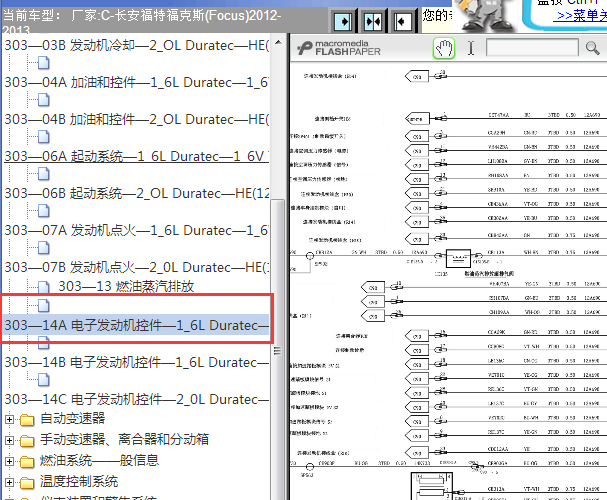Click the tree panel vertical scrollbar thumb
This screenshot has width=607, height=500.
[278, 350]
